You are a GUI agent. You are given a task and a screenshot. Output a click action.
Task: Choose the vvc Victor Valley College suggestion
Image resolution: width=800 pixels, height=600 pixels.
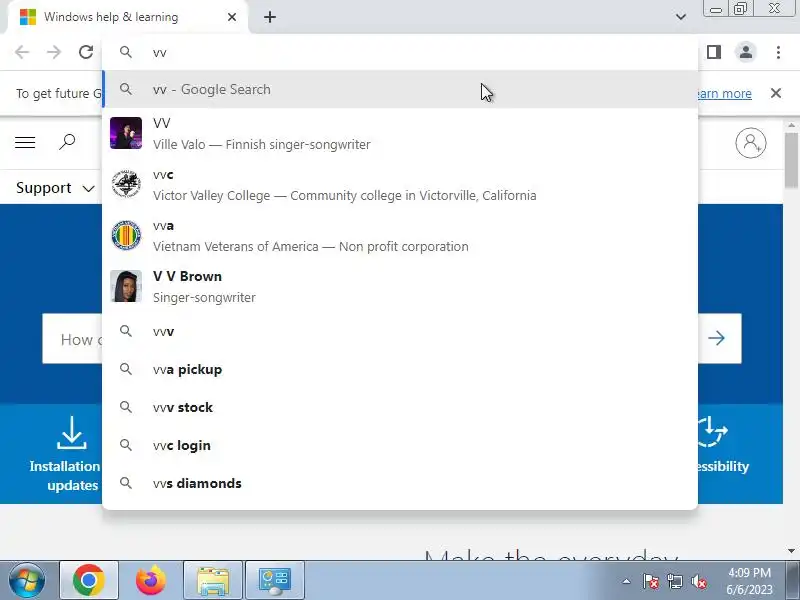400,184
